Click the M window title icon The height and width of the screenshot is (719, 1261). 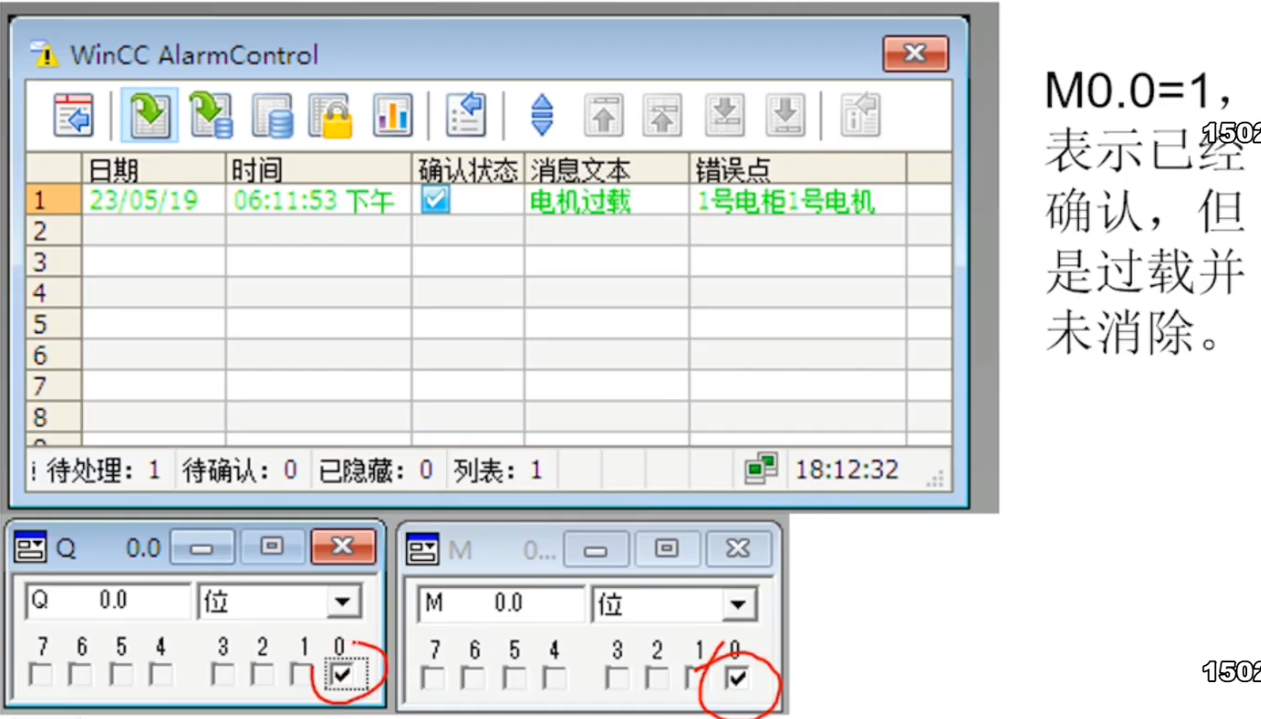[423, 549]
